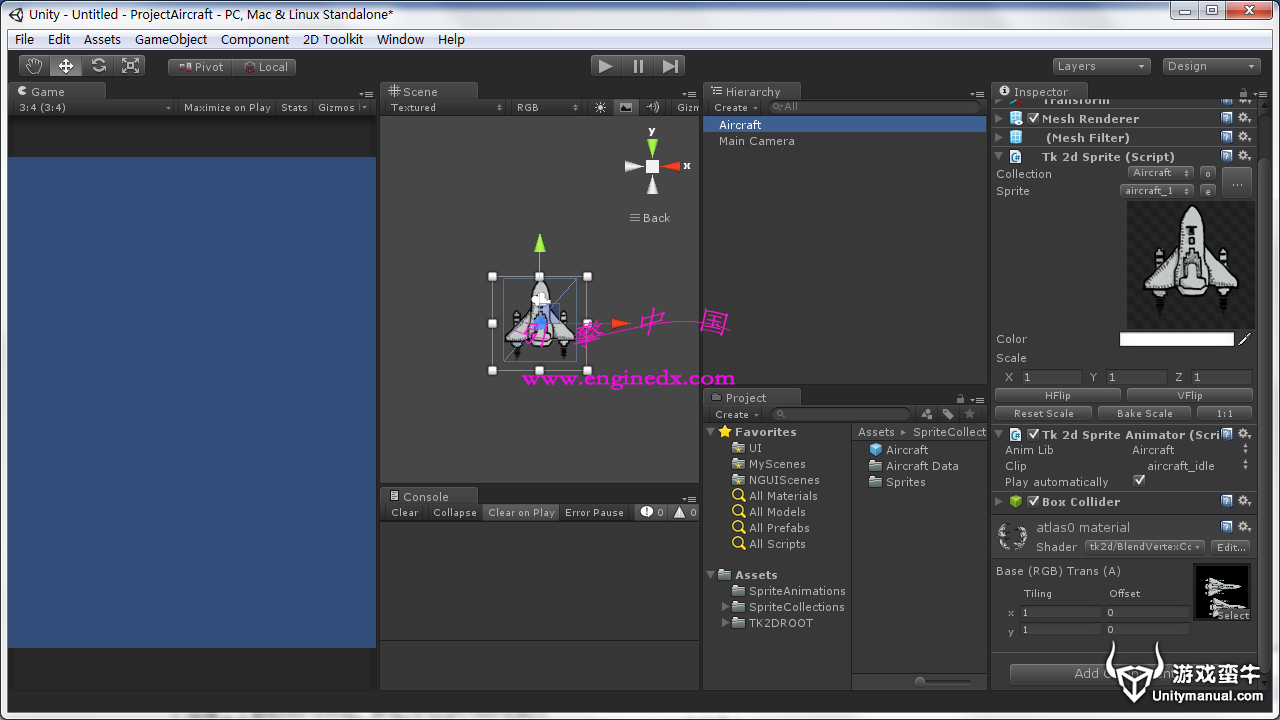This screenshot has height=720, width=1280.
Task: Toggle scene audio speaker icon
Action: click(653, 107)
